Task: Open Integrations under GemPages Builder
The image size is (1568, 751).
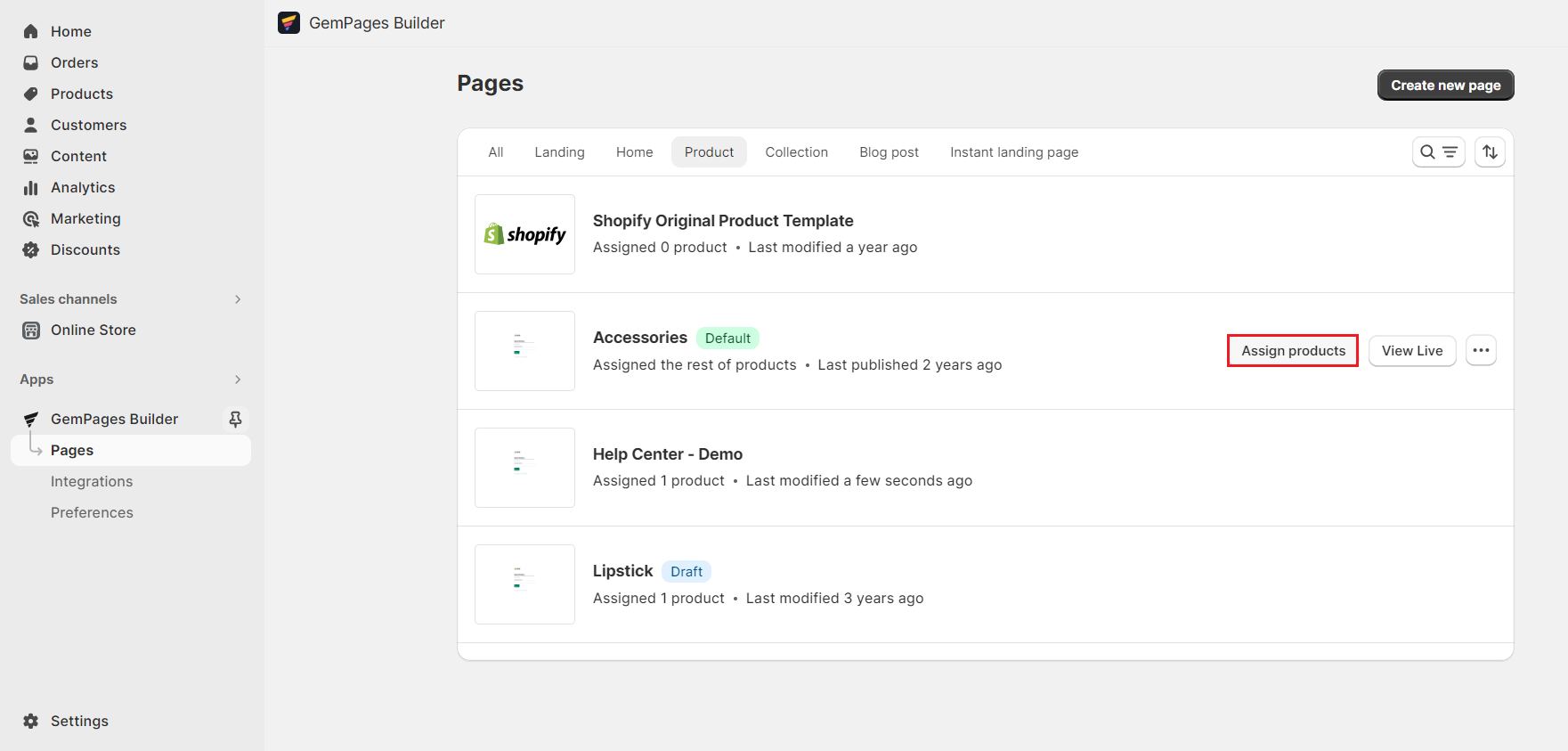Action: (92, 482)
